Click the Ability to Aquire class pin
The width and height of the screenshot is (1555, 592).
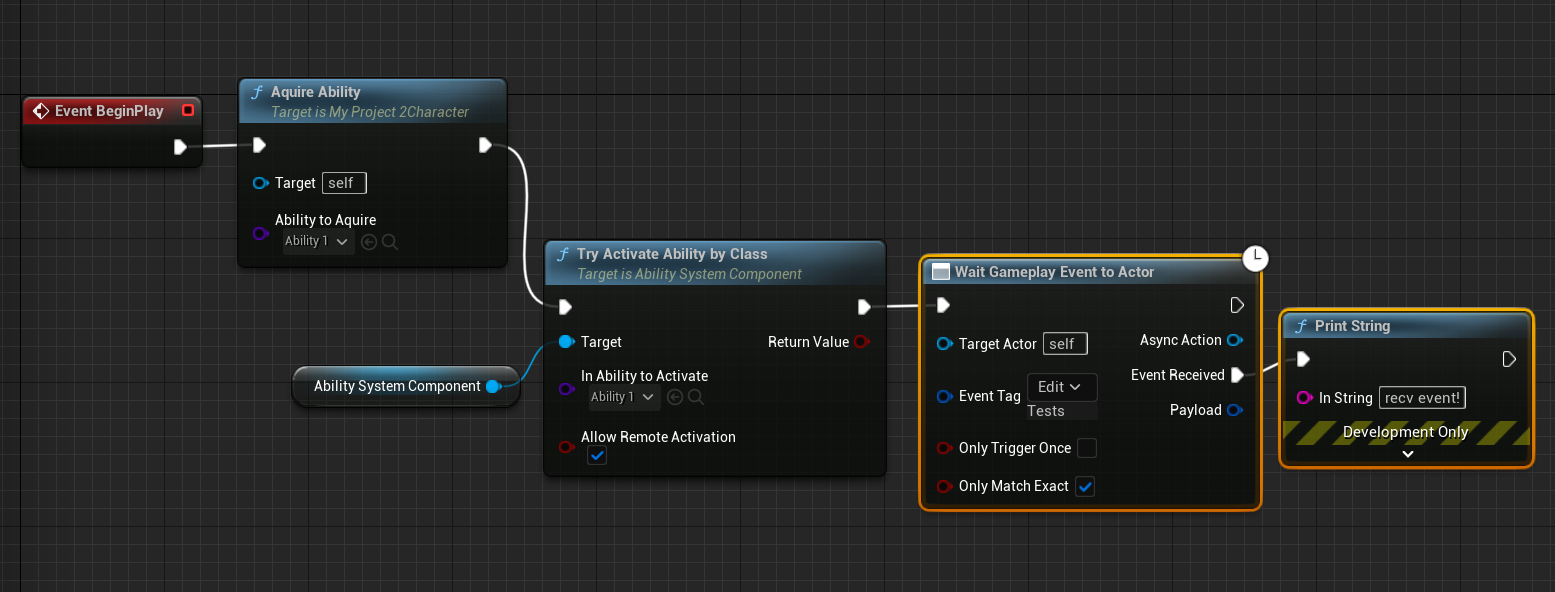[x=261, y=233]
